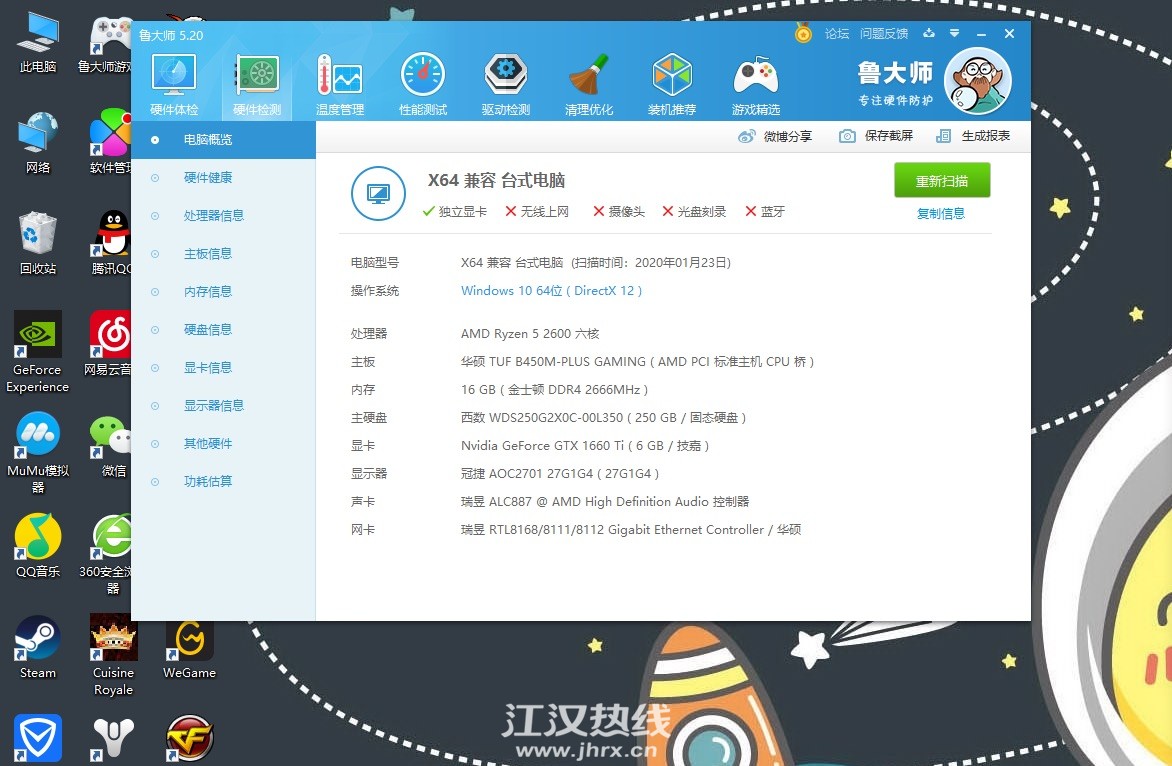
Task: Select the 回收站 recycle bin icon
Action: [x=37, y=244]
